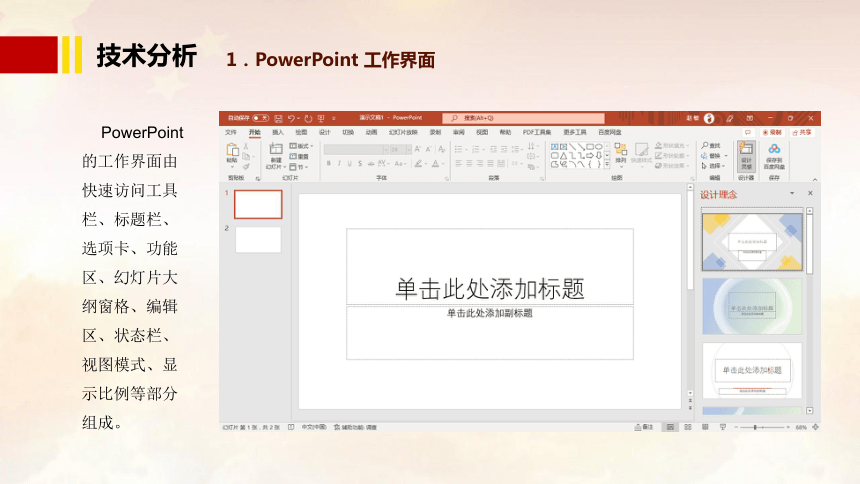Open the Customize Quick Access Toolbar dropdown
The width and height of the screenshot is (860, 484).
(333, 118)
